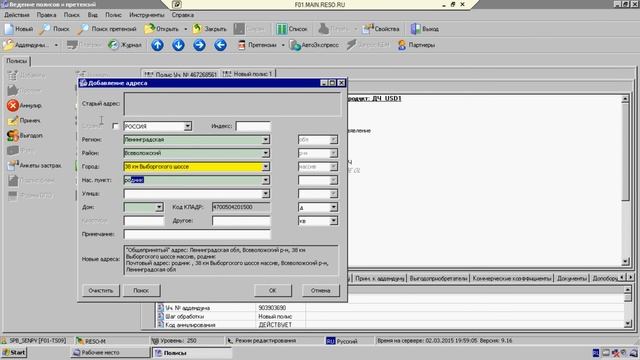Click the blue left arrow icon
Image resolution: width=640 pixels, height=360 pixels.
pos(220,45)
